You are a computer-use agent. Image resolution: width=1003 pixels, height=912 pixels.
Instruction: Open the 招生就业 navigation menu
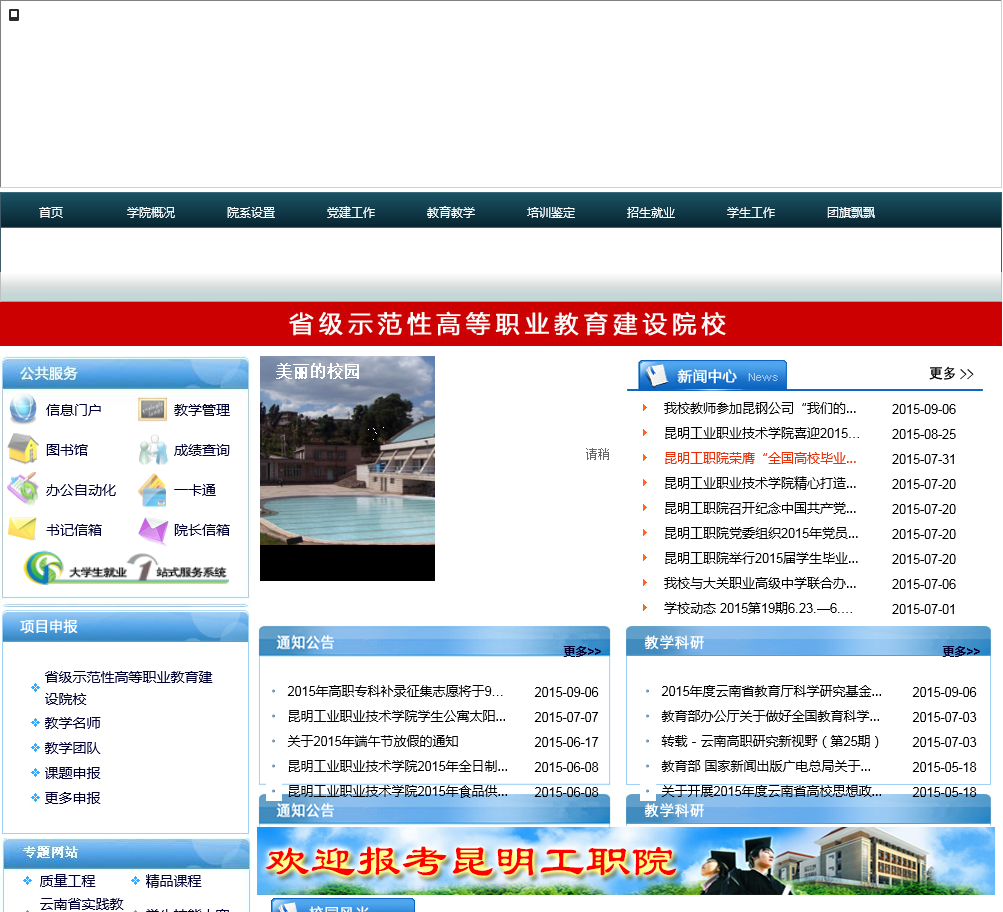[650, 213]
